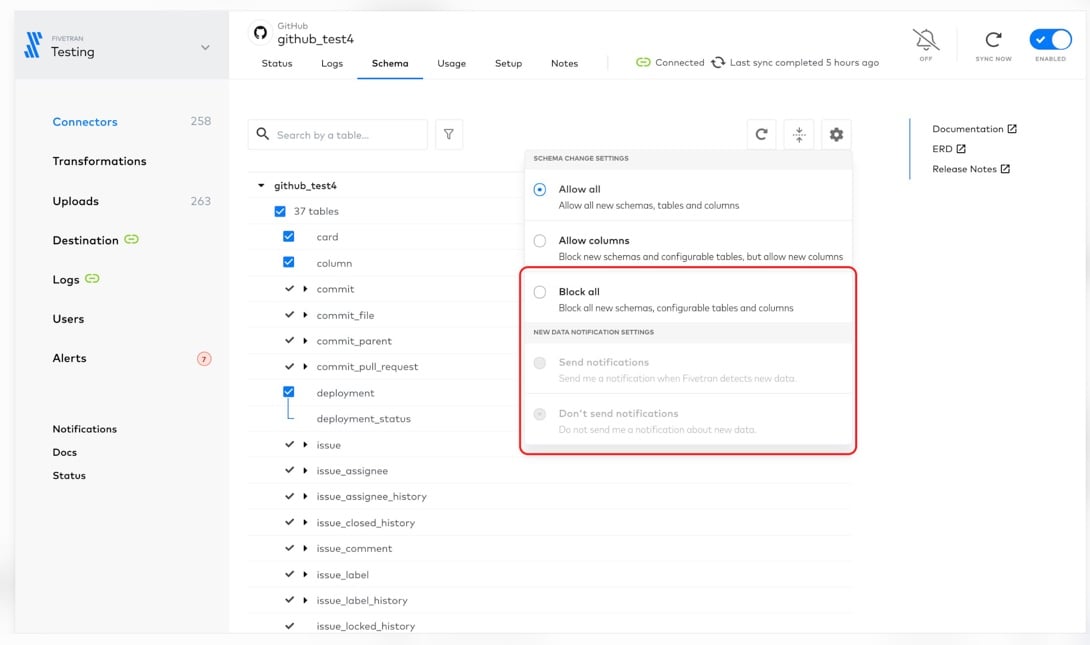Open the schema settings gear icon
The image size is (1090, 645).
click(x=836, y=134)
